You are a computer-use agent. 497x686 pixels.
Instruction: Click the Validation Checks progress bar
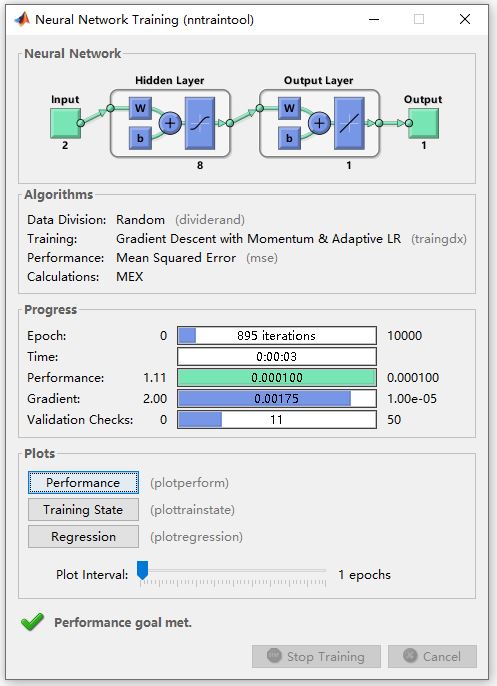coord(276,420)
